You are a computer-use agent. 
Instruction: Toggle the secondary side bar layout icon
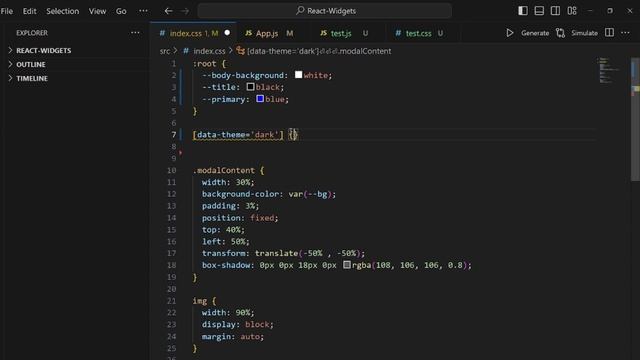(555, 11)
